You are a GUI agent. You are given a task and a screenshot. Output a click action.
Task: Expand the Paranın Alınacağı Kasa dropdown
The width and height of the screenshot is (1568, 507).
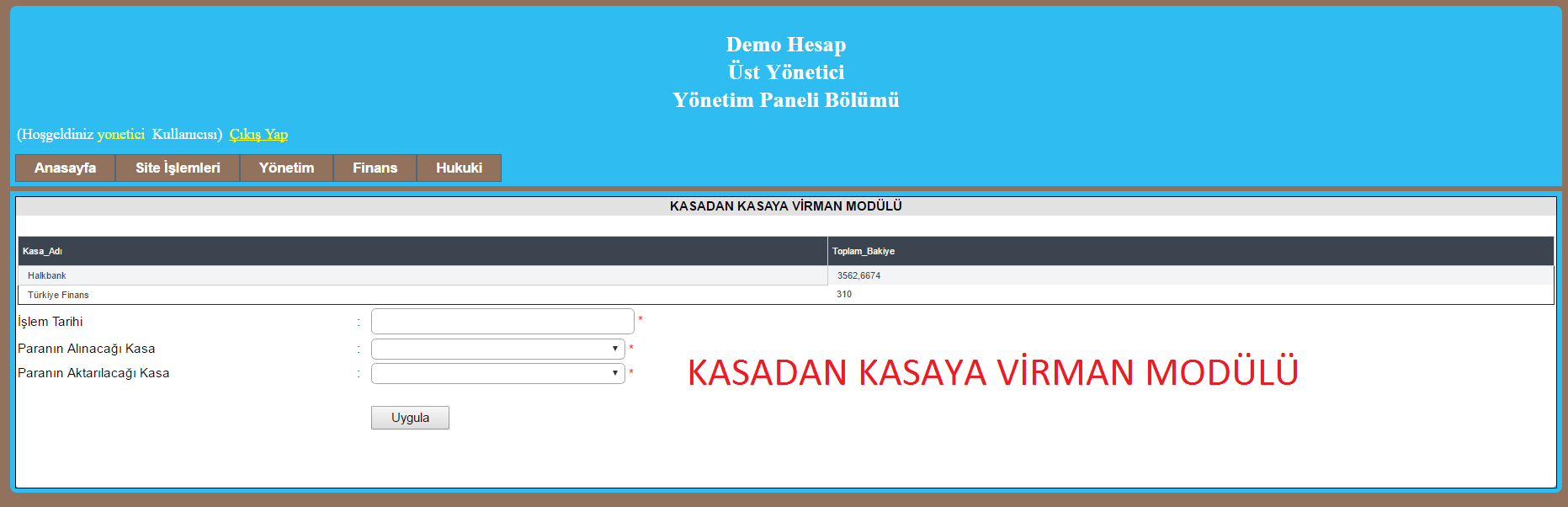pos(497,349)
